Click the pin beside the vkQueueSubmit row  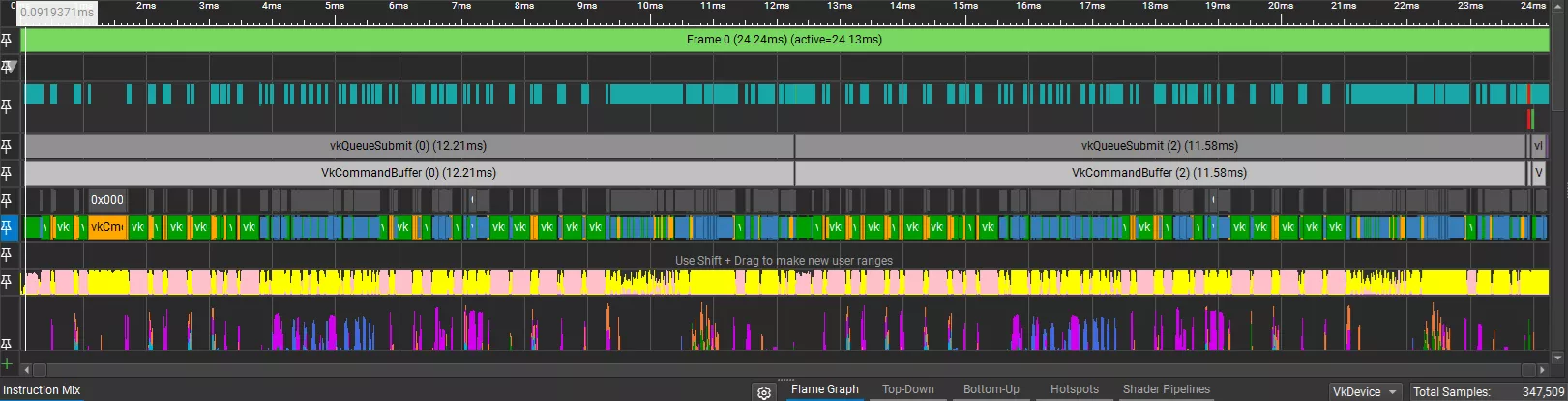7,146
